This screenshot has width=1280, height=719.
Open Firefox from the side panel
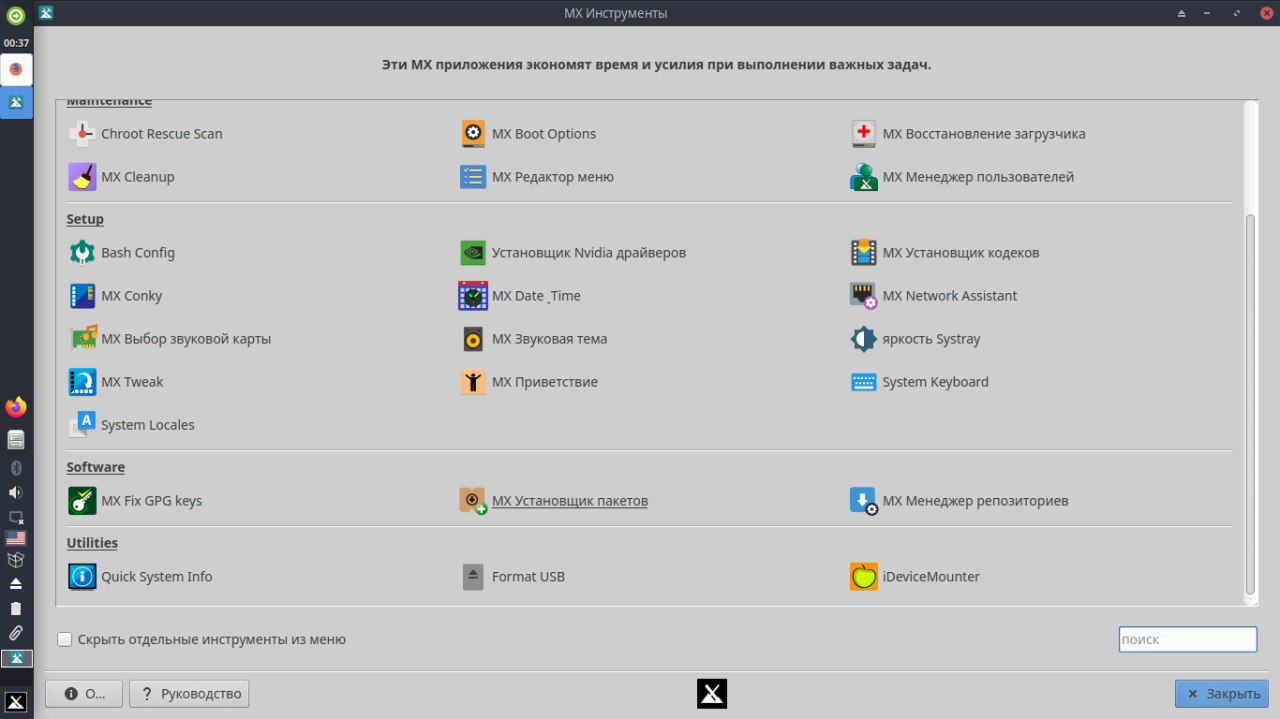point(16,407)
